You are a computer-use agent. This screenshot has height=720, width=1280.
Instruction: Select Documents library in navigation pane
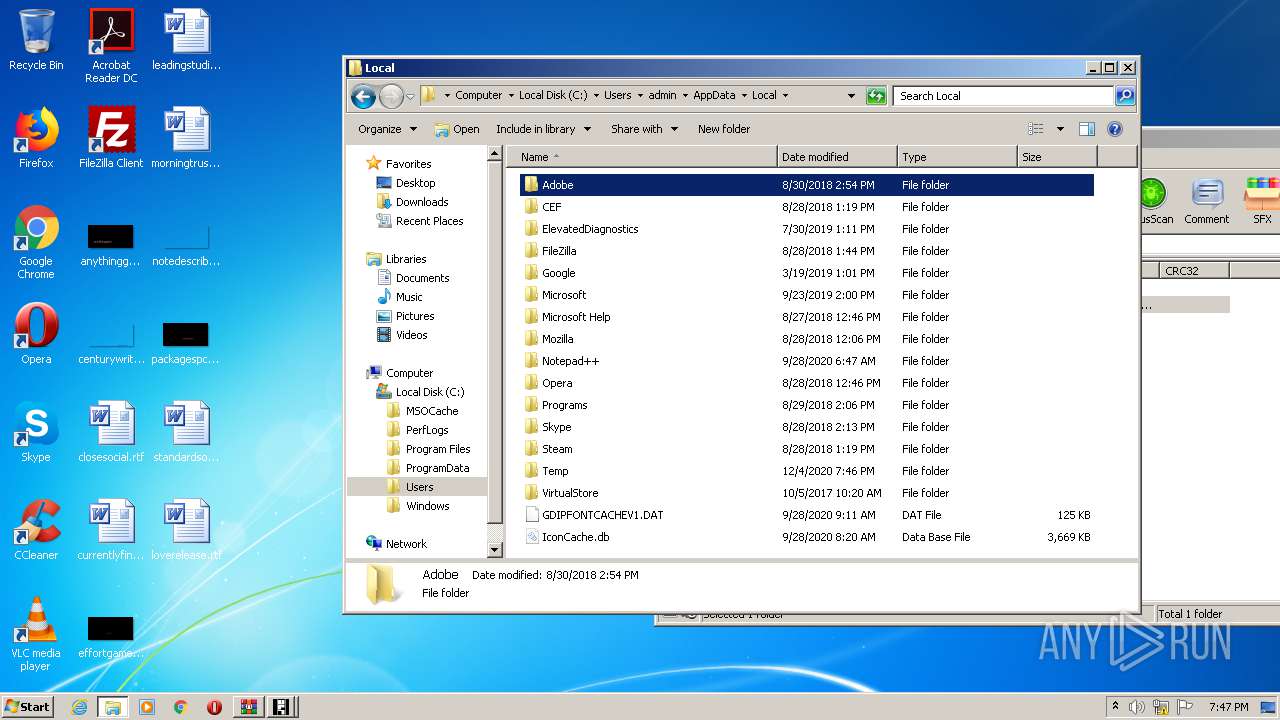422,278
